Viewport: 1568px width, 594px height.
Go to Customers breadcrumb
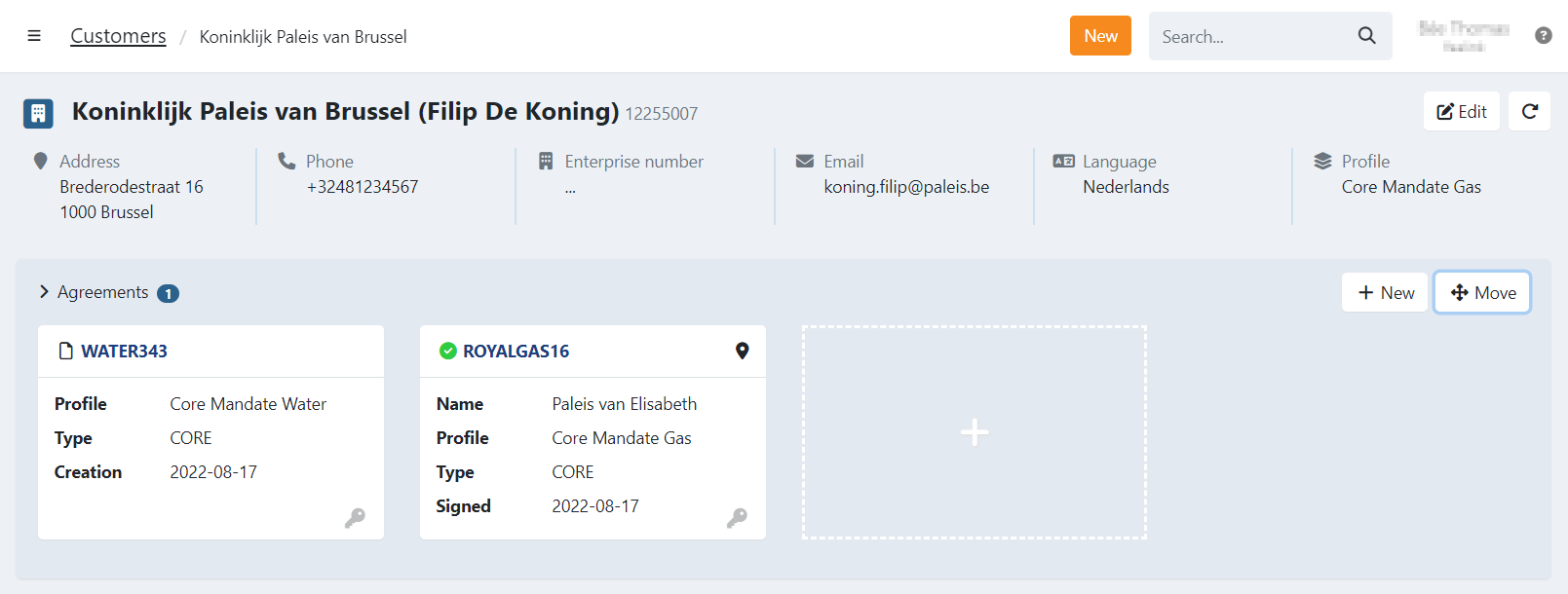(x=118, y=36)
